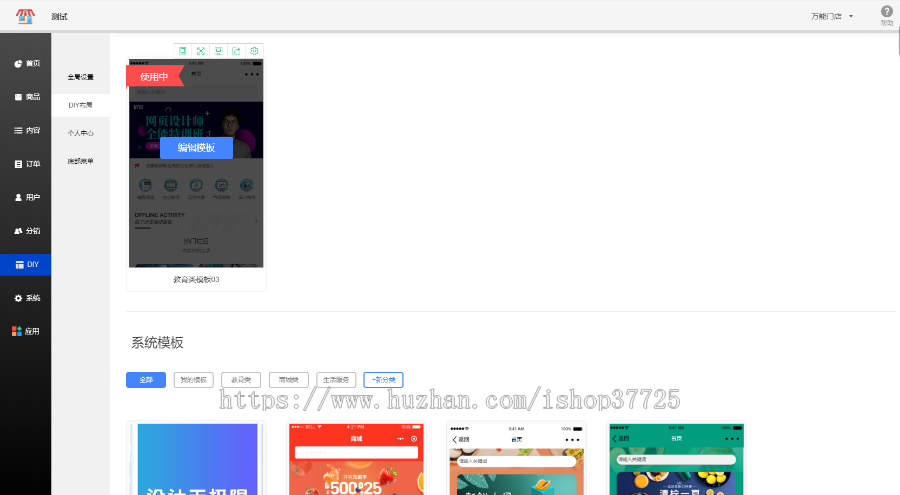
Task: Click first page icon above template card
Action: [183, 51]
